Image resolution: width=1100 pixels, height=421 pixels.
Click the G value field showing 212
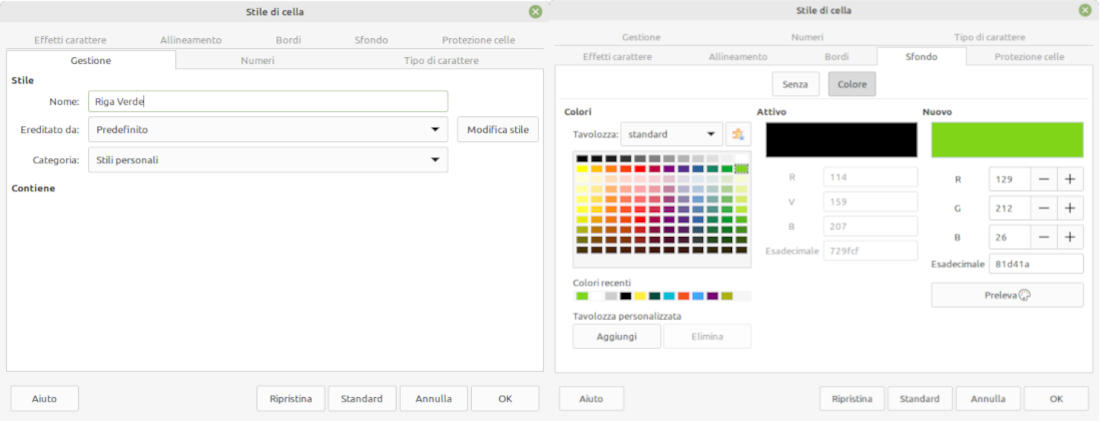(1010, 208)
